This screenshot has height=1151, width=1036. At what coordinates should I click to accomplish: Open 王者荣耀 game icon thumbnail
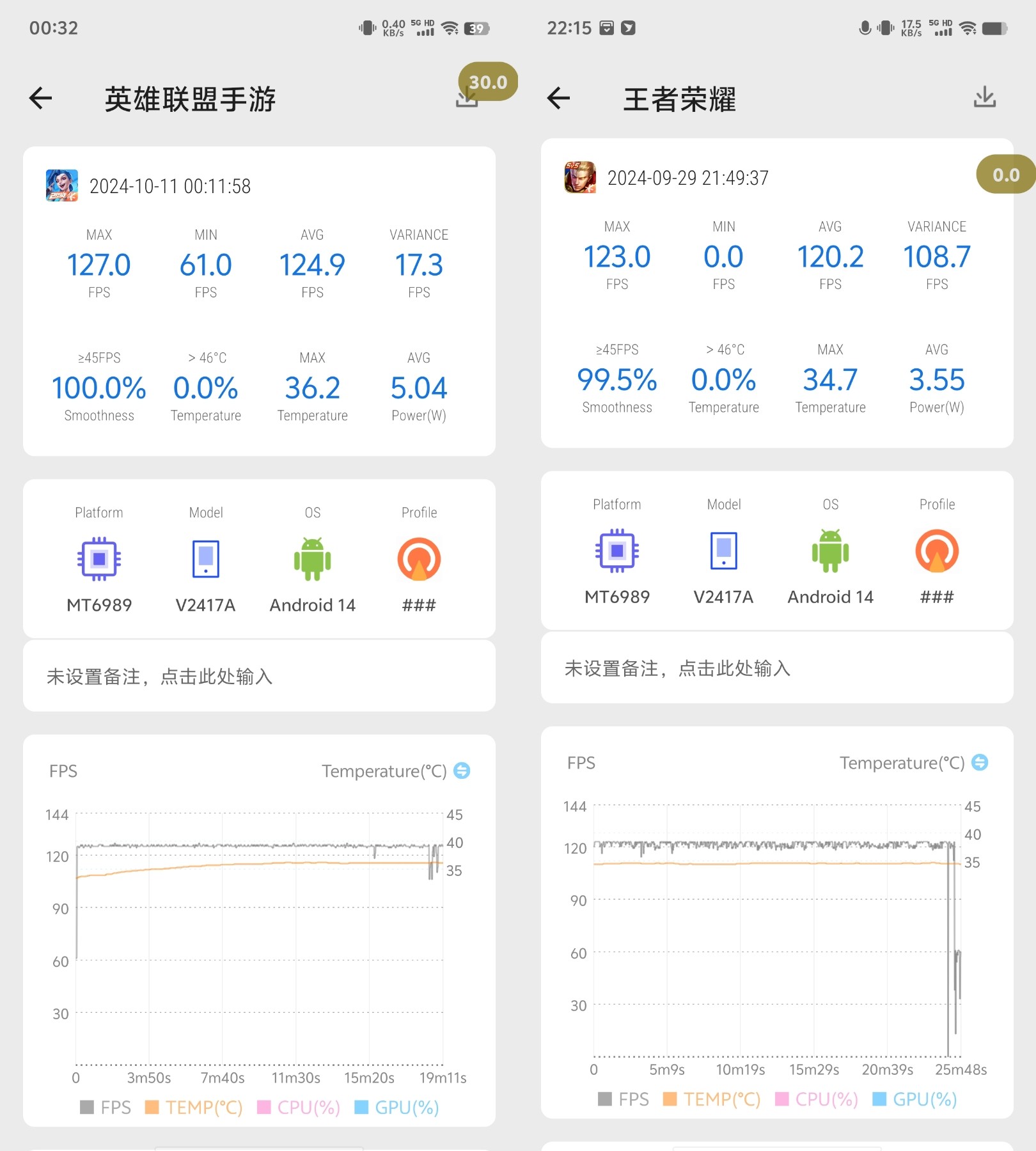tap(580, 177)
